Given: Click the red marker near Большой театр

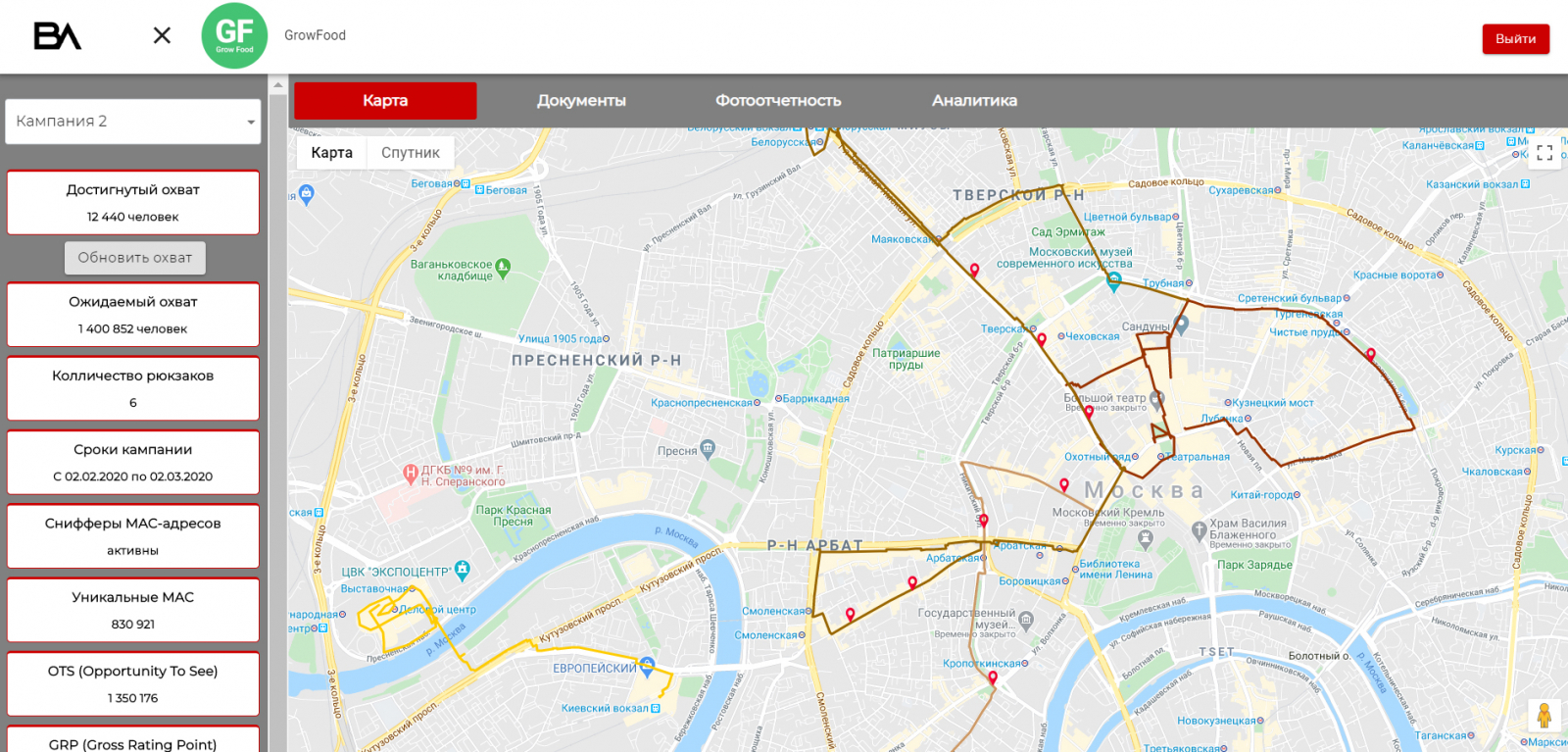Looking at the screenshot, I should click(x=1089, y=412).
